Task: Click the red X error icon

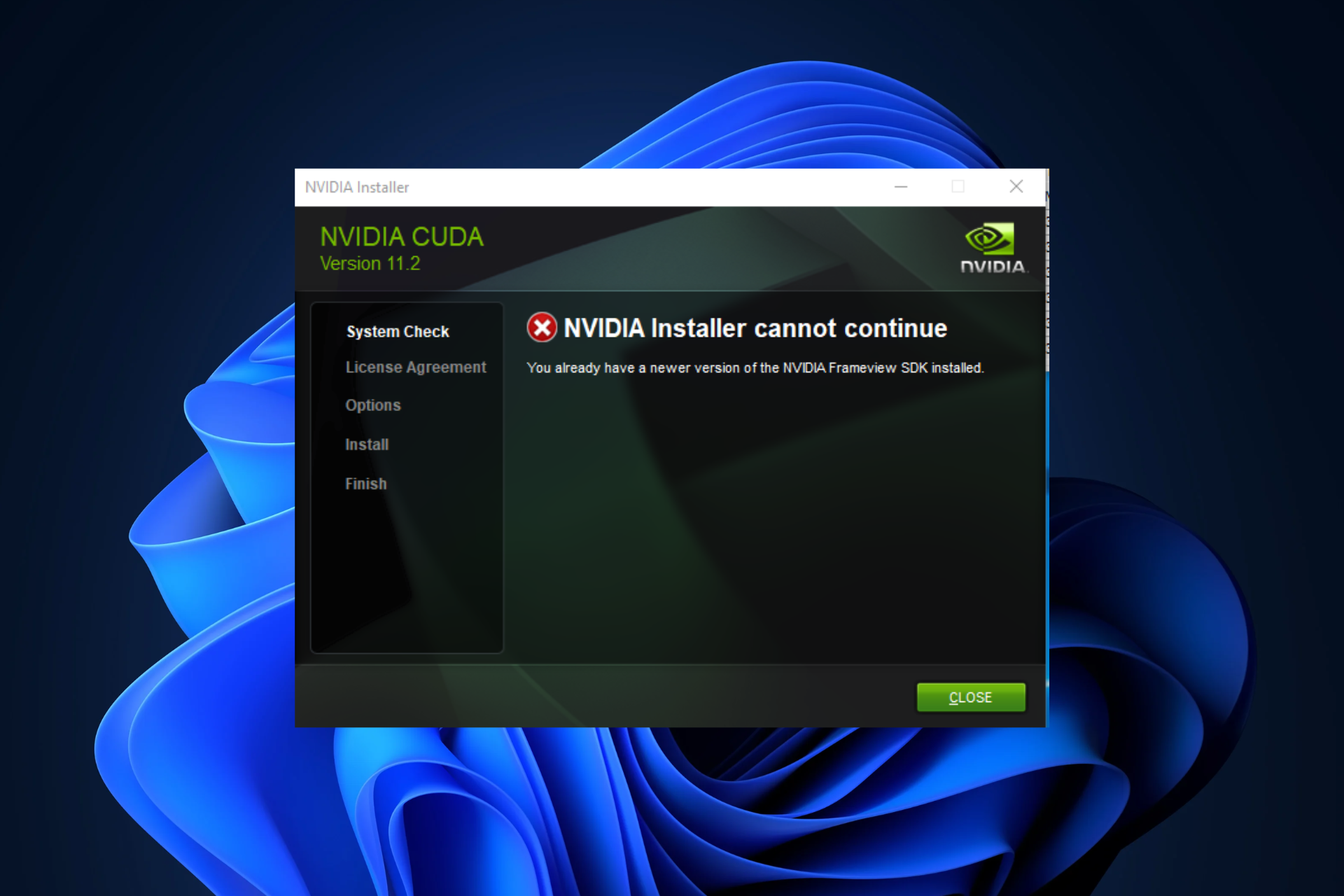Action: pyautogui.click(x=541, y=327)
